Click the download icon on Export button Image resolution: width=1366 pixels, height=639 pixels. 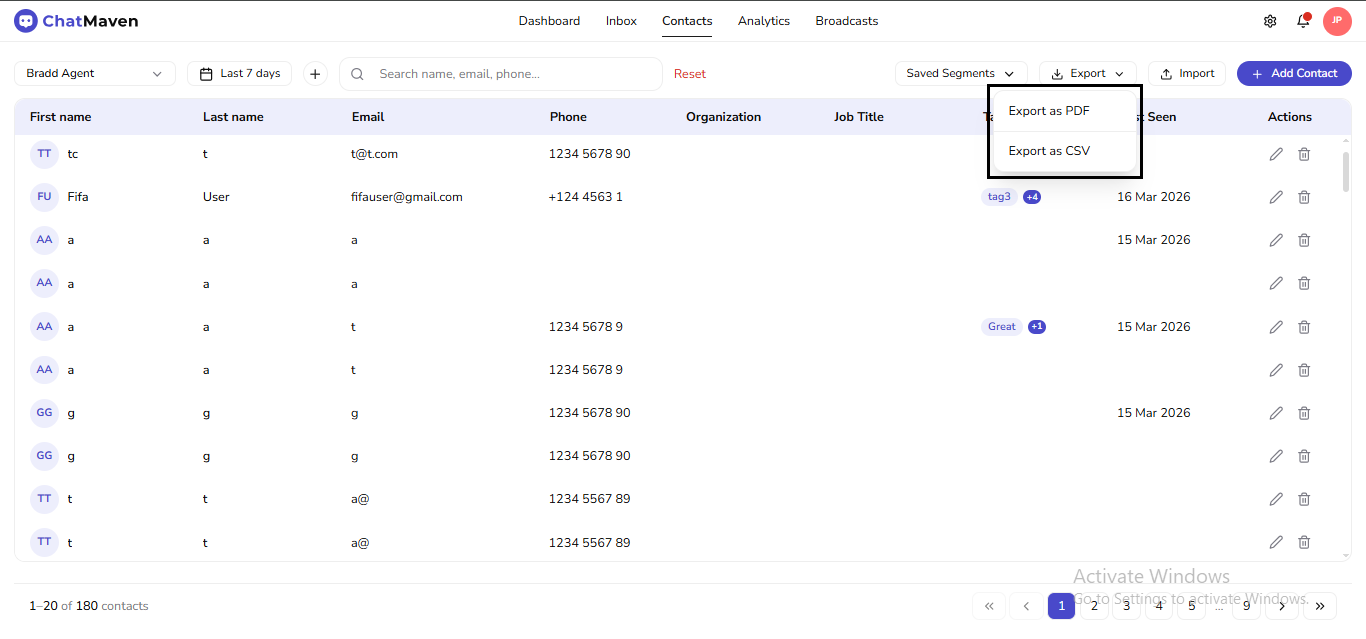coord(1059,72)
